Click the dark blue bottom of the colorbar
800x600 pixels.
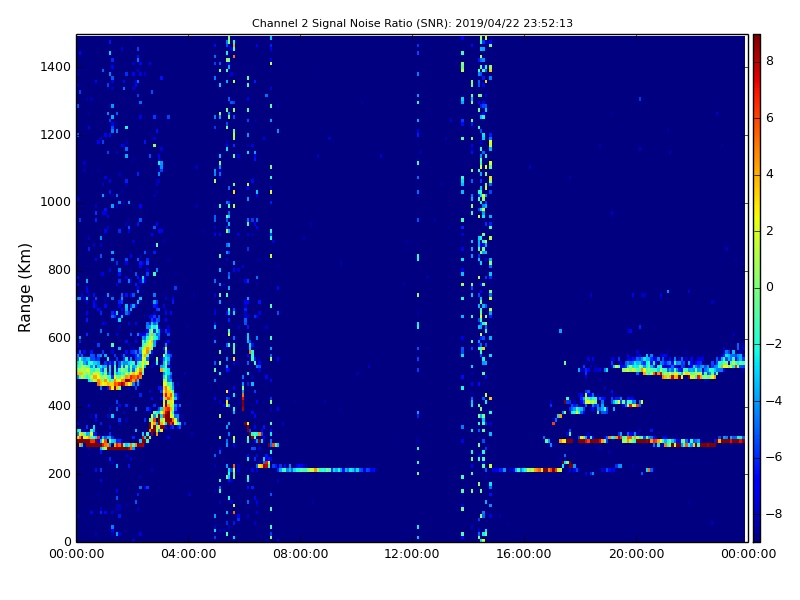tap(757, 533)
